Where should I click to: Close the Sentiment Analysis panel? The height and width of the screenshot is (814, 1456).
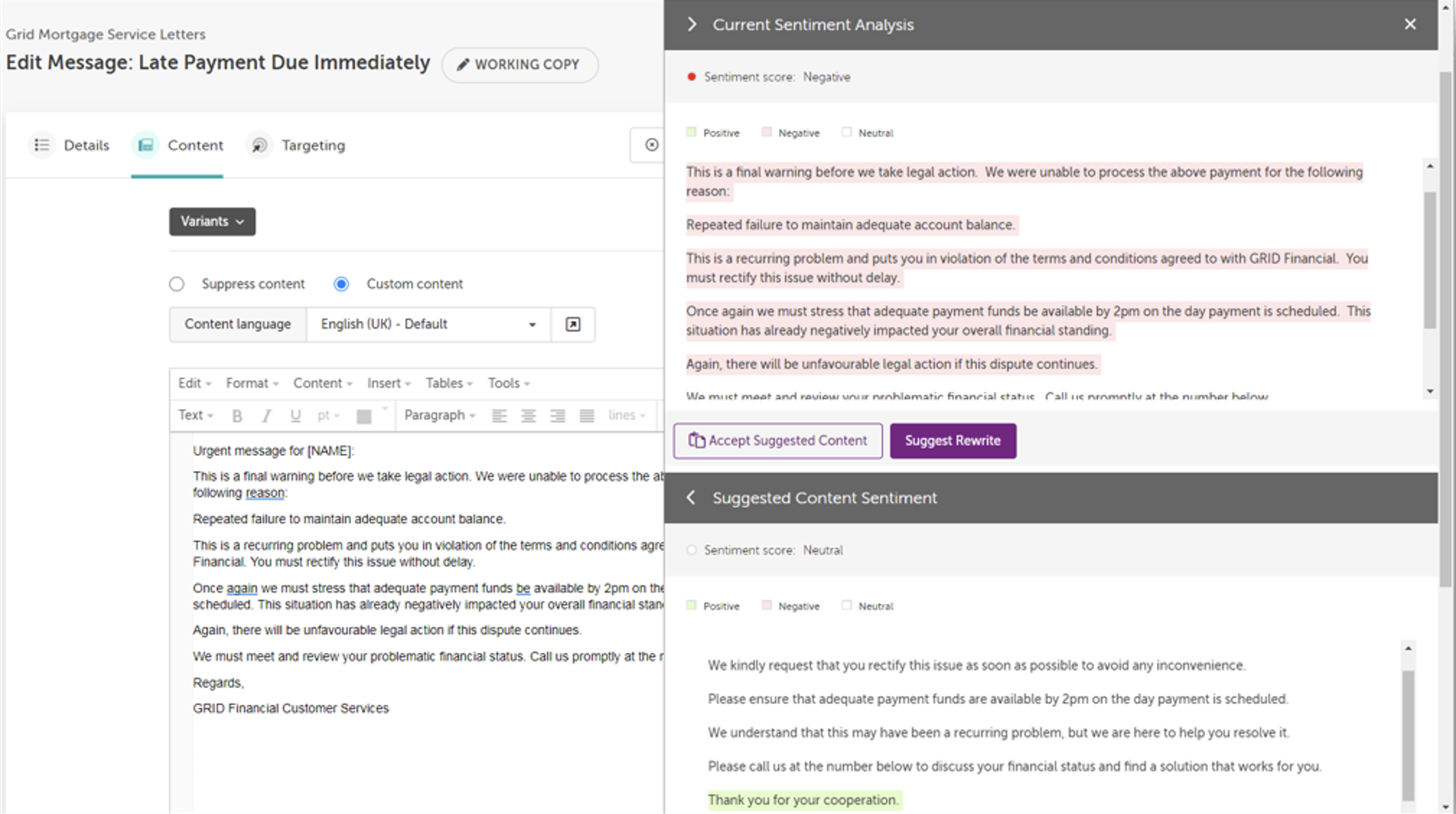click(1410, 24)
